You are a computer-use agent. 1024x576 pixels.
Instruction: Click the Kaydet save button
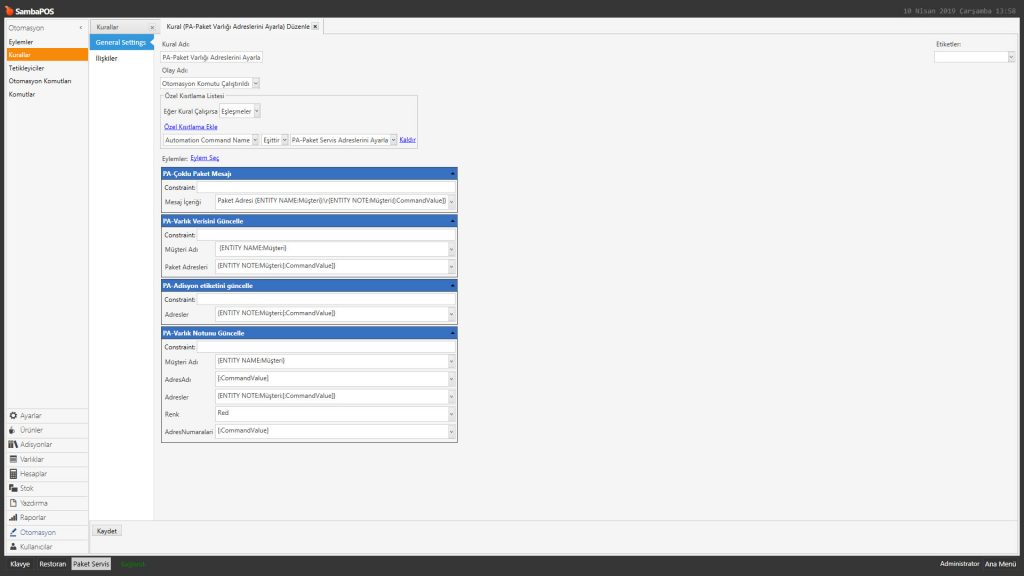(x=106, y=531)
